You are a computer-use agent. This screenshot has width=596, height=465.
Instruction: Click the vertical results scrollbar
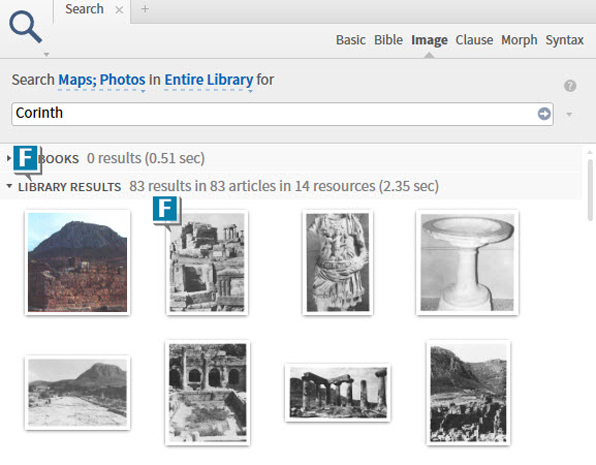[590, 190]
